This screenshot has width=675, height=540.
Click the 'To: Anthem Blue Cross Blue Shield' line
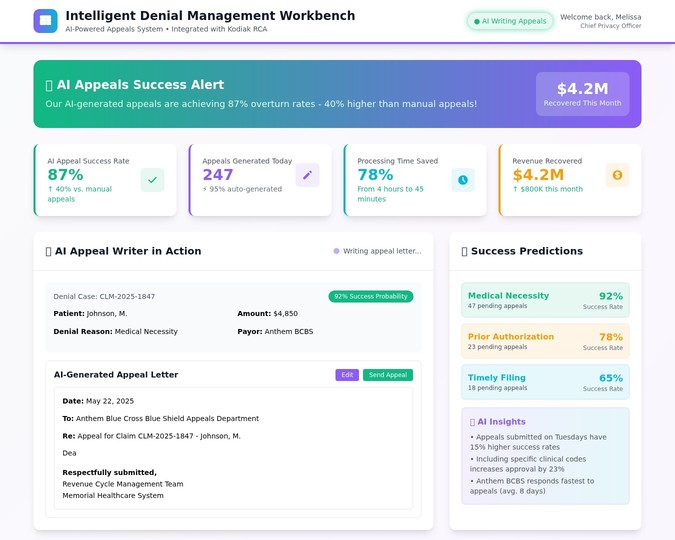click(161, 419)
